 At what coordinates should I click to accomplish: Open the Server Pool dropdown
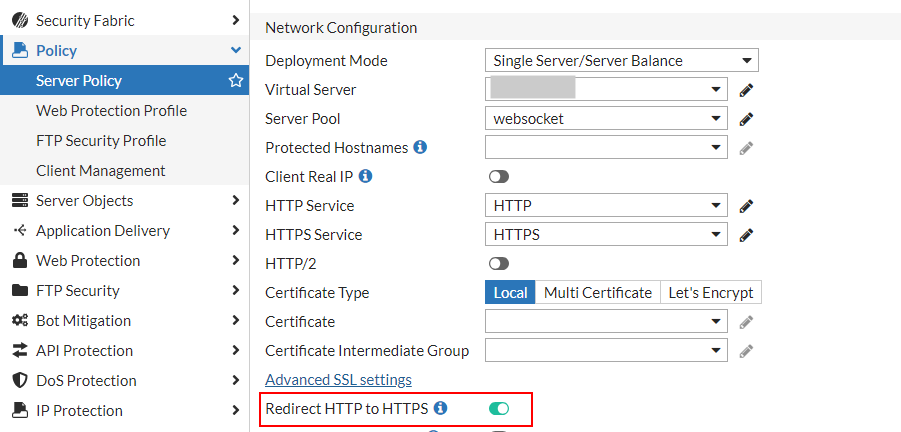[606, 119]
